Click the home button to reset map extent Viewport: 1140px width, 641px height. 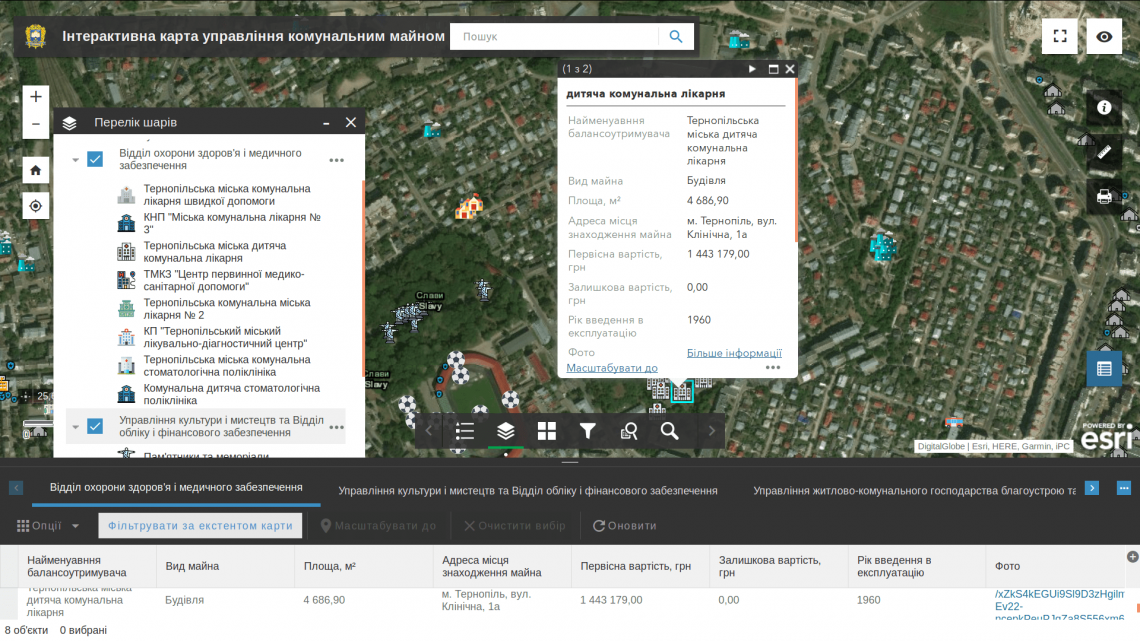coord(35,169)
